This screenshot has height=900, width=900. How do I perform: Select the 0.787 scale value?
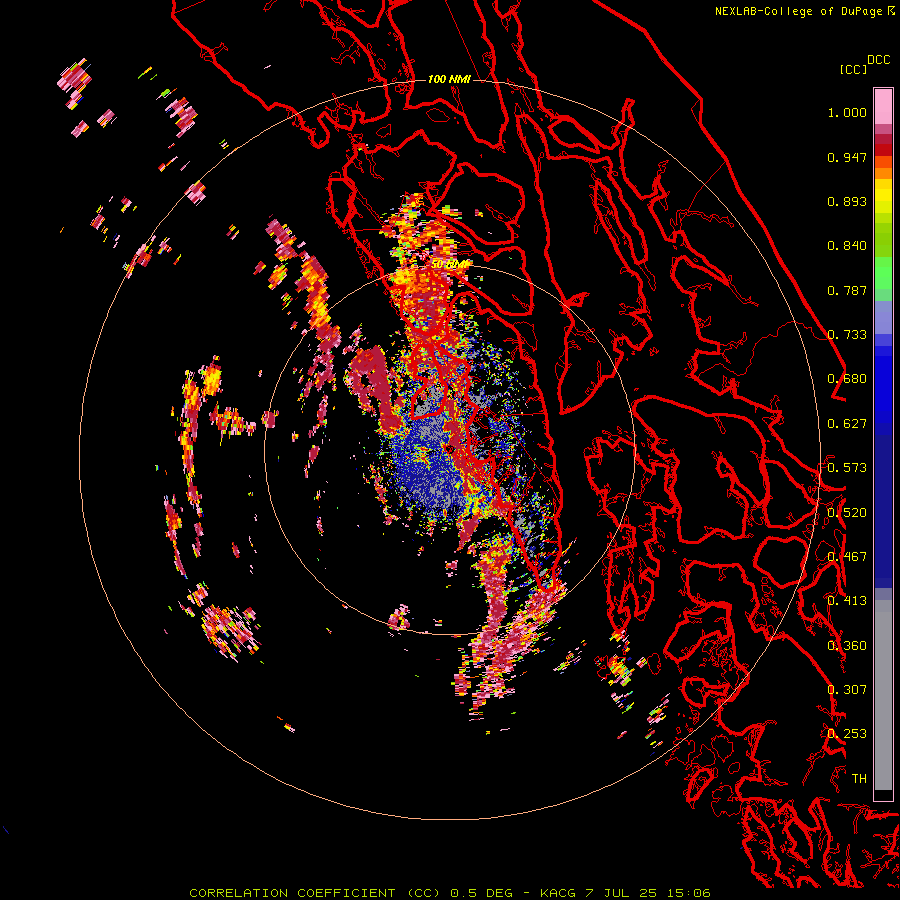(x=847, y=290)
